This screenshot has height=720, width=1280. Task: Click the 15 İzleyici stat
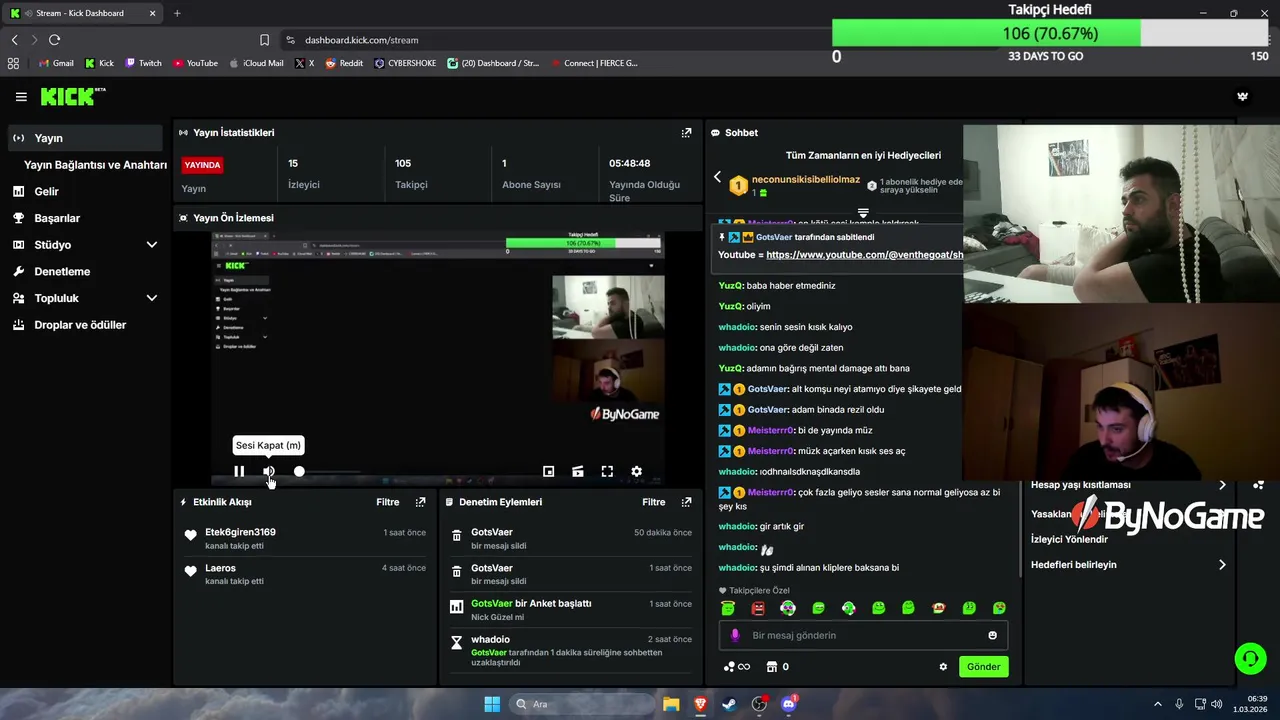304,174
